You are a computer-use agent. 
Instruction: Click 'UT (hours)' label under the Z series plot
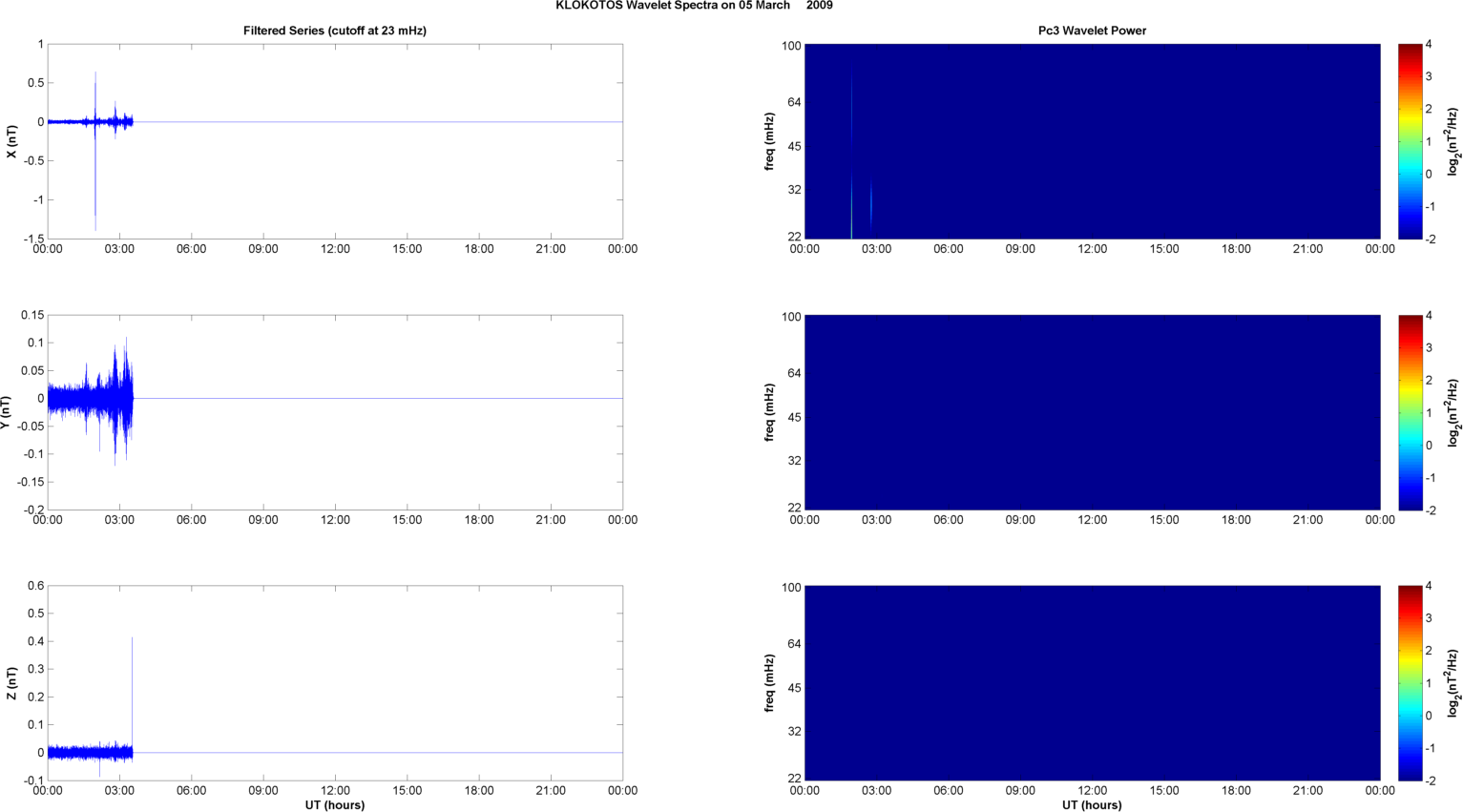(335, 805)
